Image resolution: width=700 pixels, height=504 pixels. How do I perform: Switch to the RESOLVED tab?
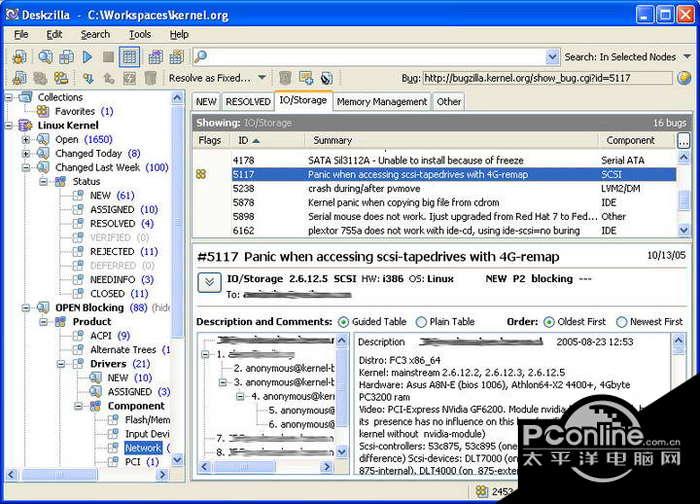[248, 102]
